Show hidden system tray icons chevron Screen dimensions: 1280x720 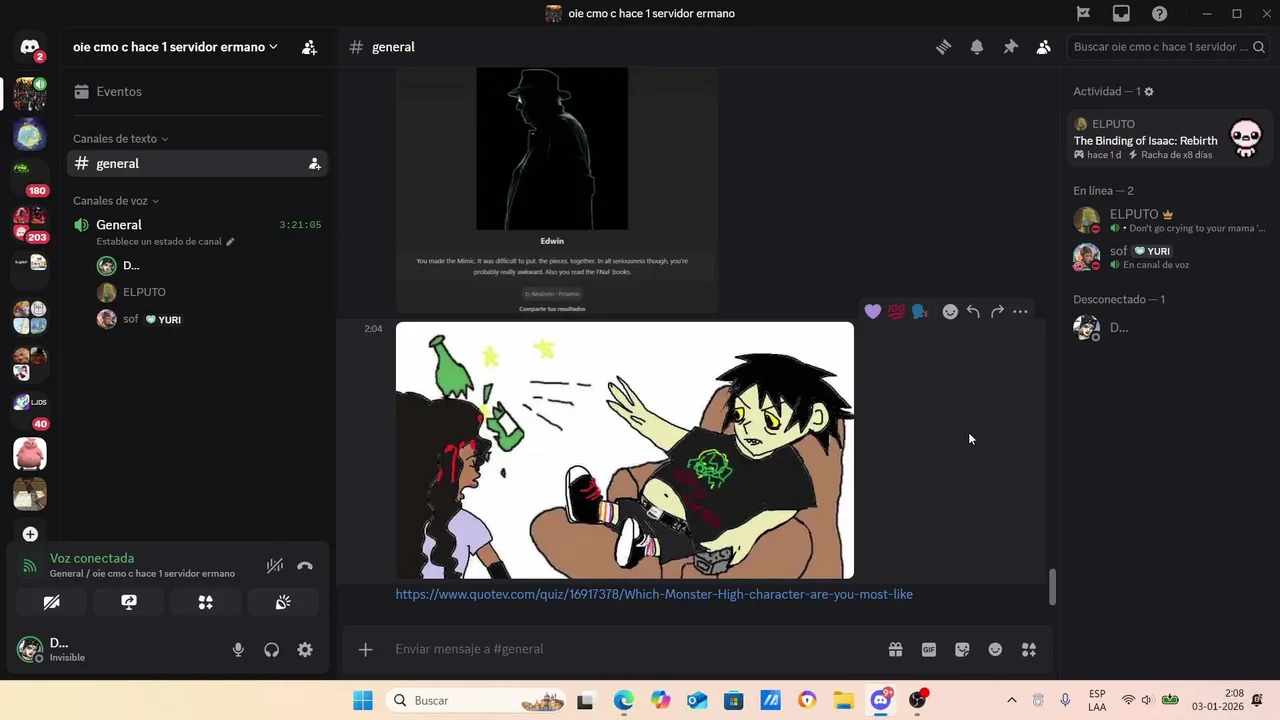click(x=1011, y=700)
